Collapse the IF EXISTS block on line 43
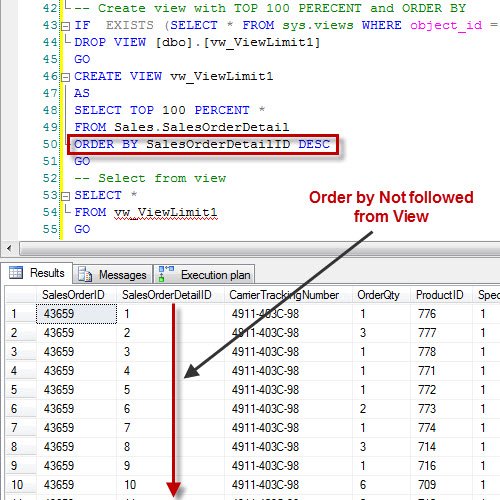This screenshot has width=500, height=500. (66, 26)
